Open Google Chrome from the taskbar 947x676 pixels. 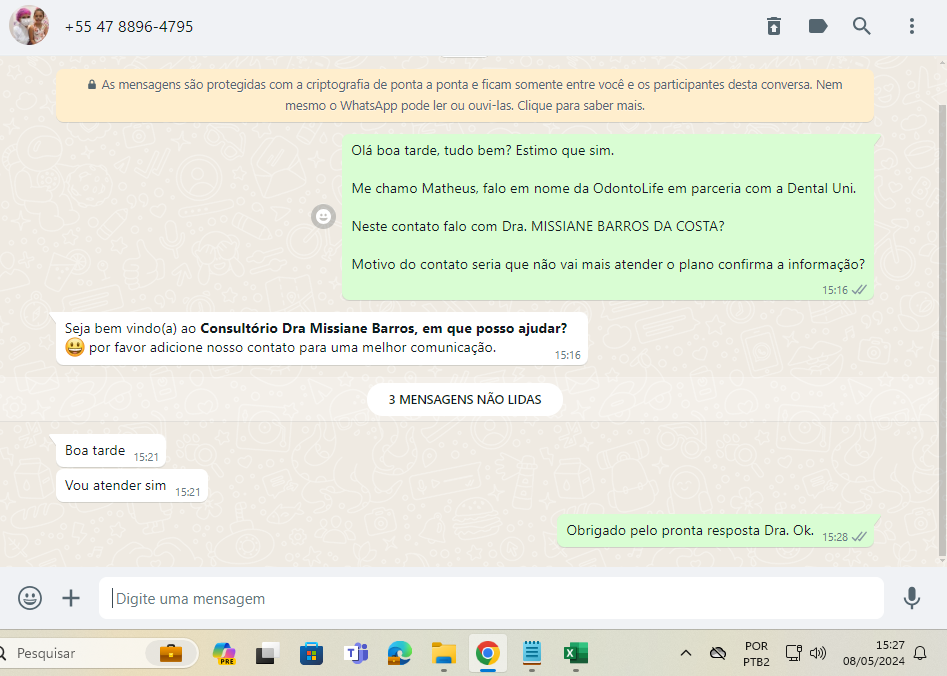click(488, 653)
